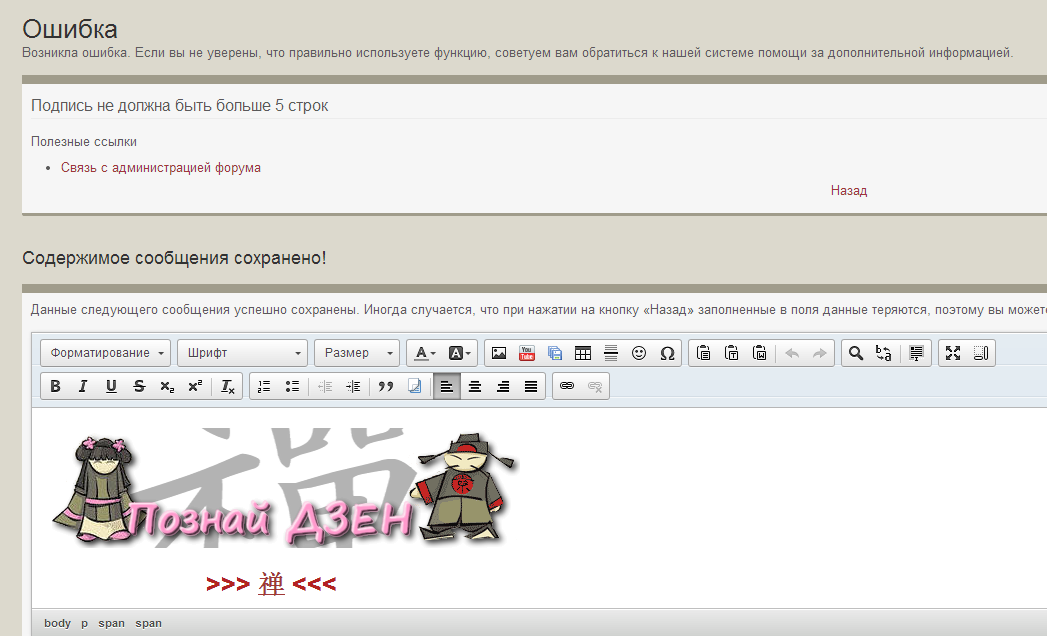This screenshot has width=1047, height=636.
Task: Open the Размер size dropdown
Action: [x=357, y=353]
